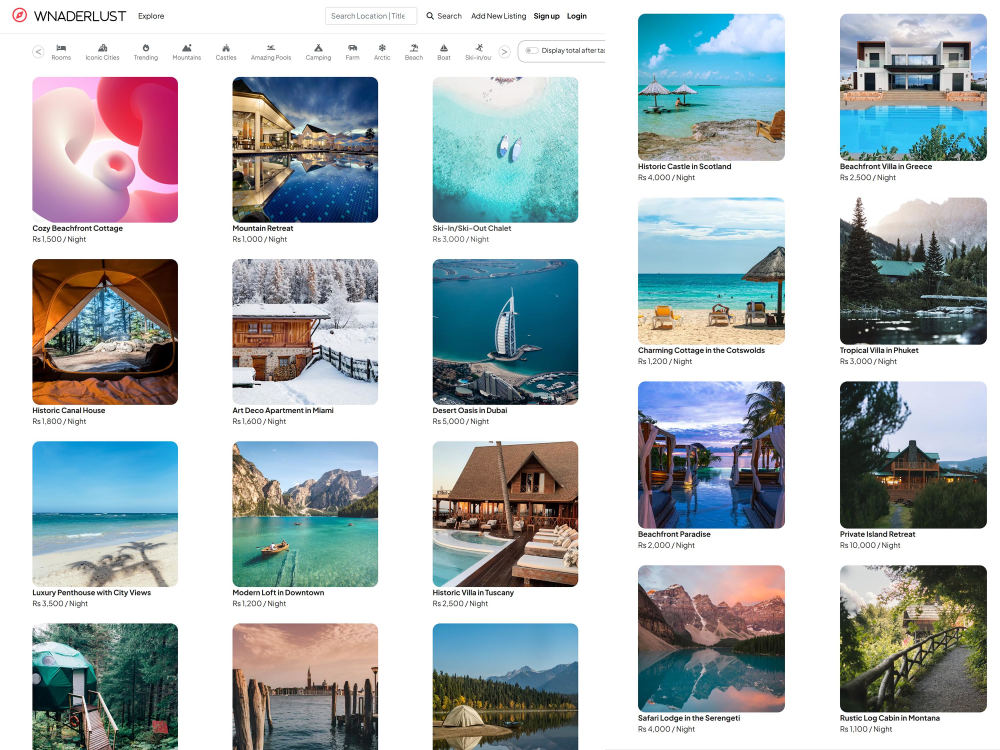Select the Castles category icon
Image resolution: width=1000 pixels, height=750 pixels.
click(226, 48)
